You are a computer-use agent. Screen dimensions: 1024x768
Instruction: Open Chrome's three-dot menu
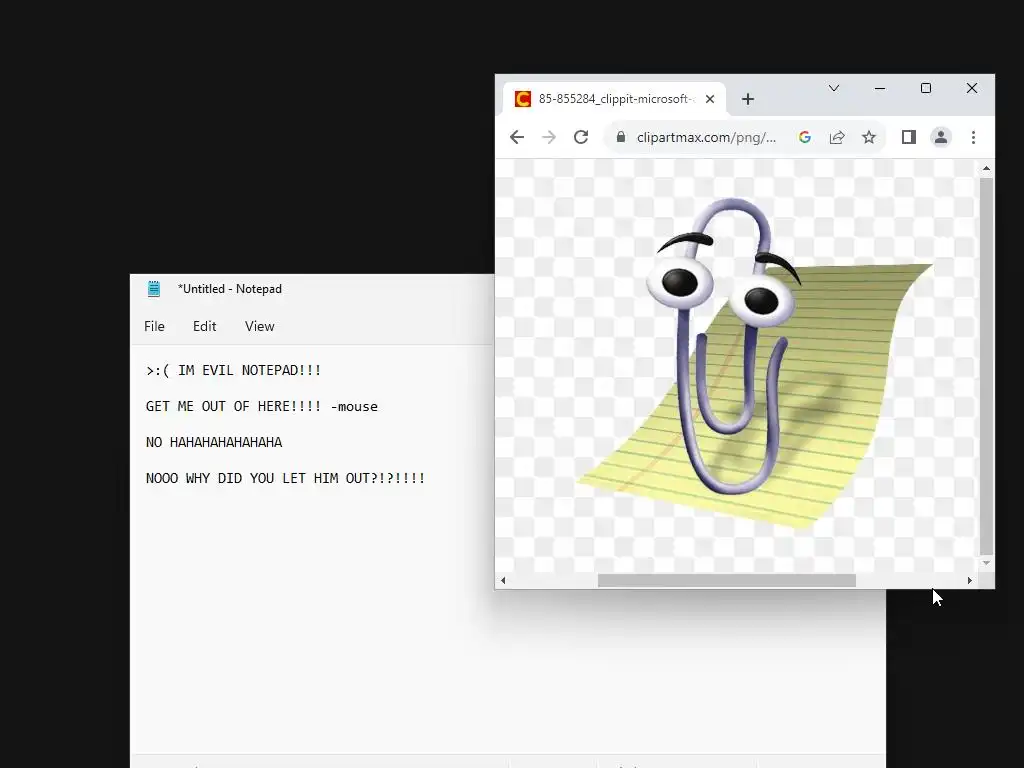[x=973, y=137]
